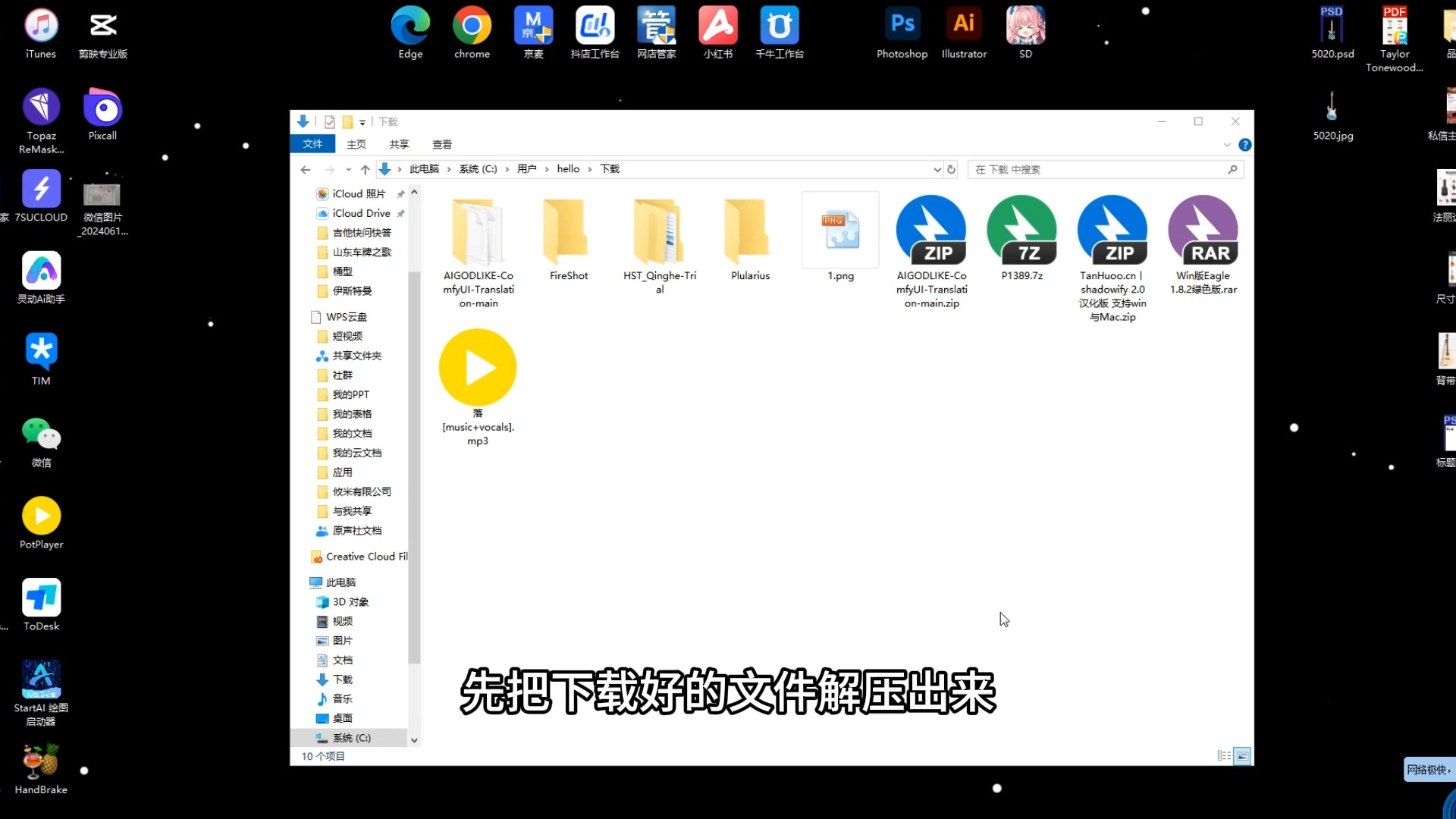1456x819 pixels.
Task: Switch to large thumbnail view in status bar
Action: [1241, 755]
